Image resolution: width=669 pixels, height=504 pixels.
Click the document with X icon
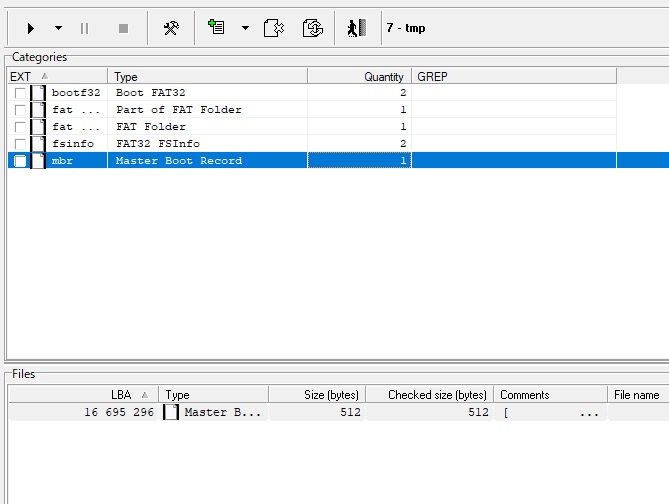point(274,28)
